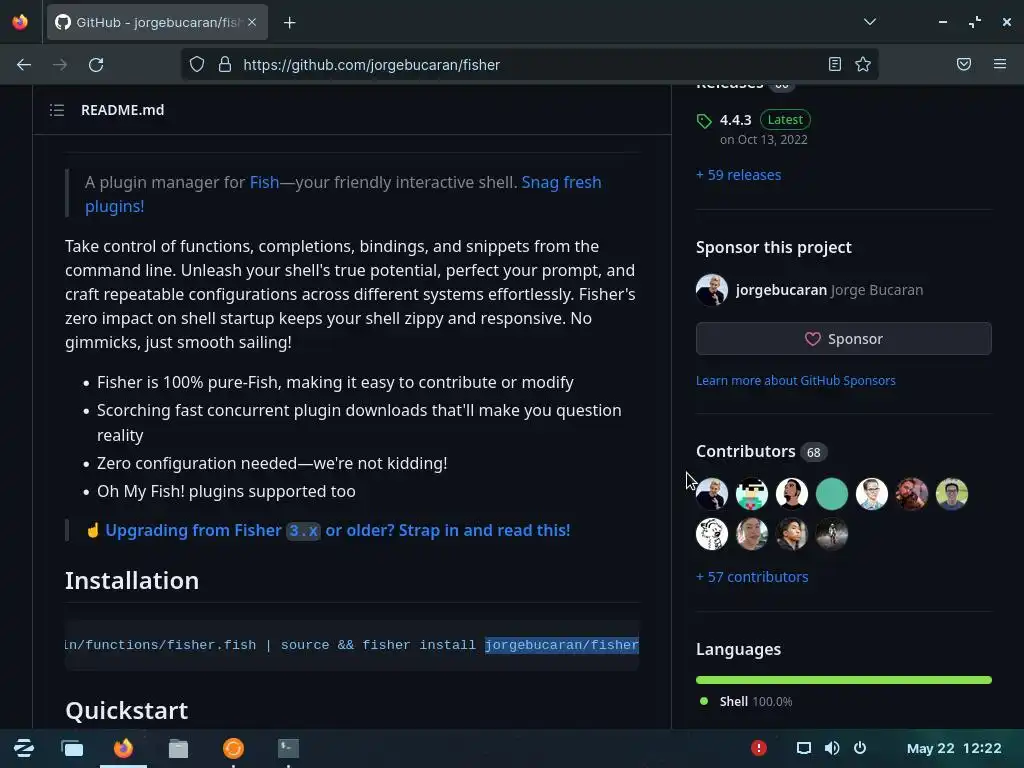Click the Quickstart heading
Image resolution: width=1024 pixels, height=768 pixels.
pos(127,711)
